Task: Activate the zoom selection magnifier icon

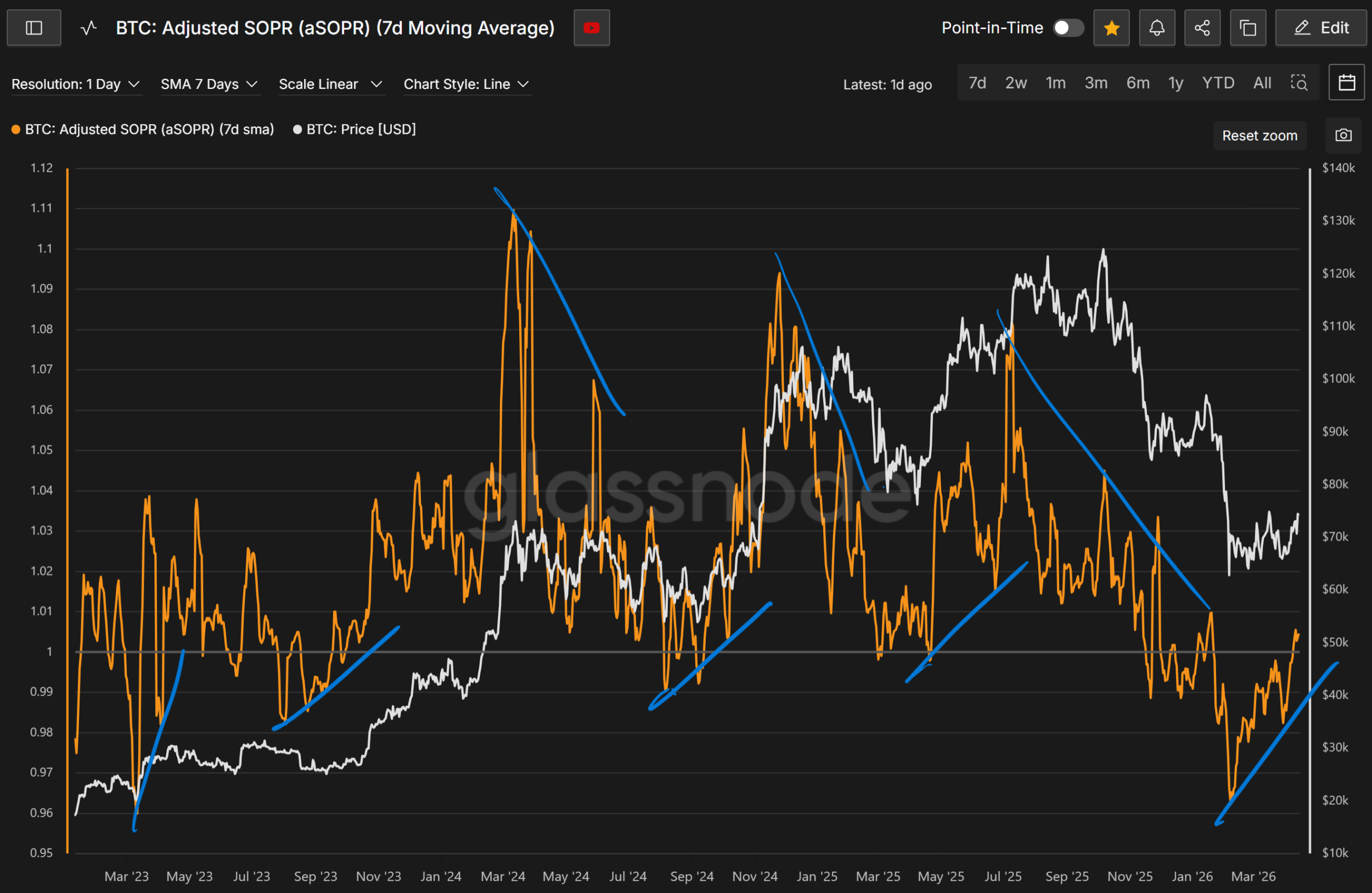Action: 1299,82
